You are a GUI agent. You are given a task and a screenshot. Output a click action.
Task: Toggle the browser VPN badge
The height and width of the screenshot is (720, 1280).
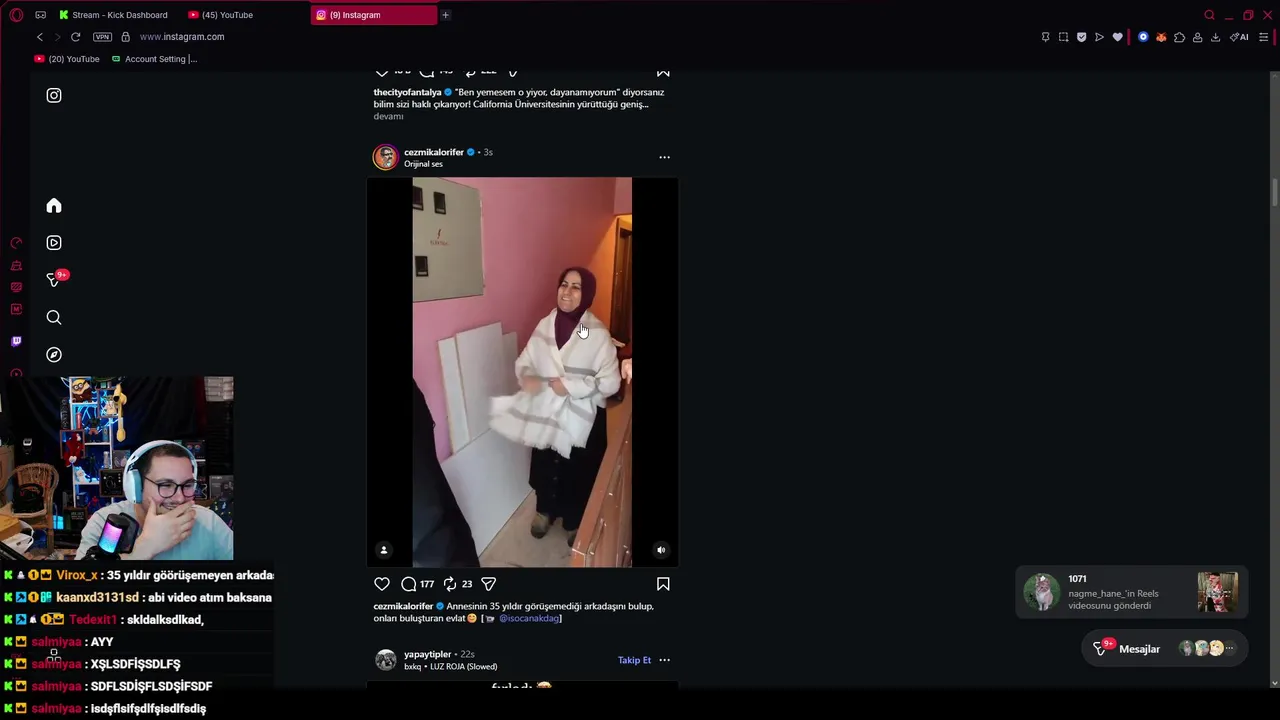coord(102,37)
